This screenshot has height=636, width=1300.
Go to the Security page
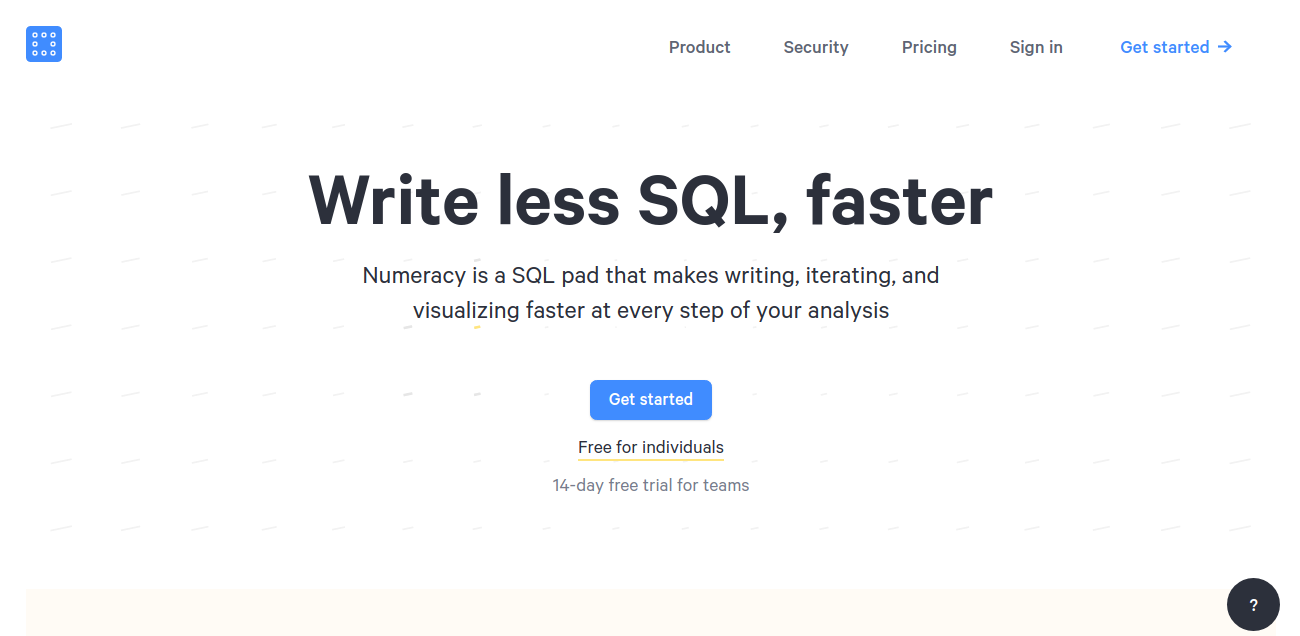point(815,47)
